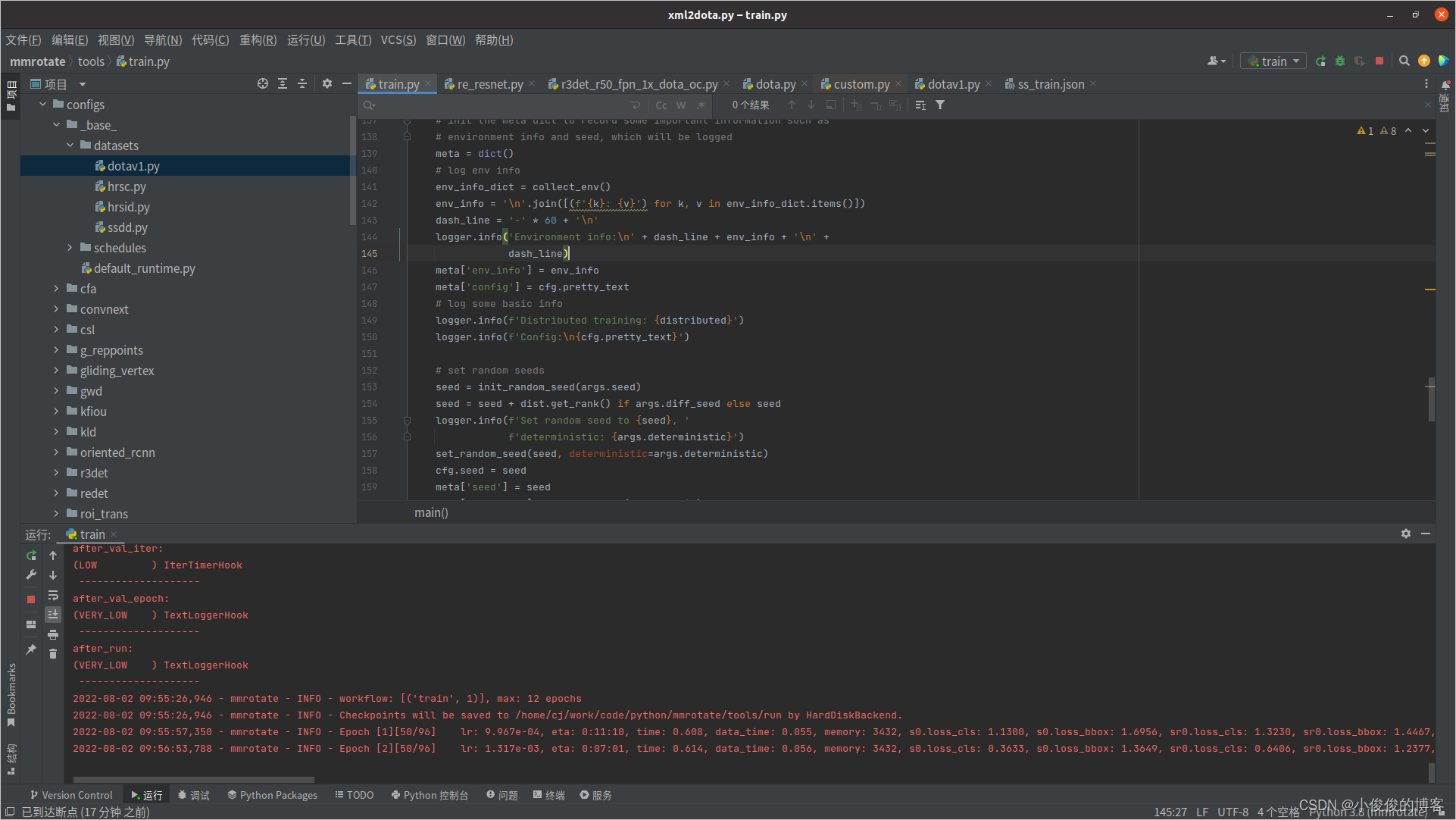Switch to the dota.py editor tab
The image size is (1456, 820).
coord(774,84)
